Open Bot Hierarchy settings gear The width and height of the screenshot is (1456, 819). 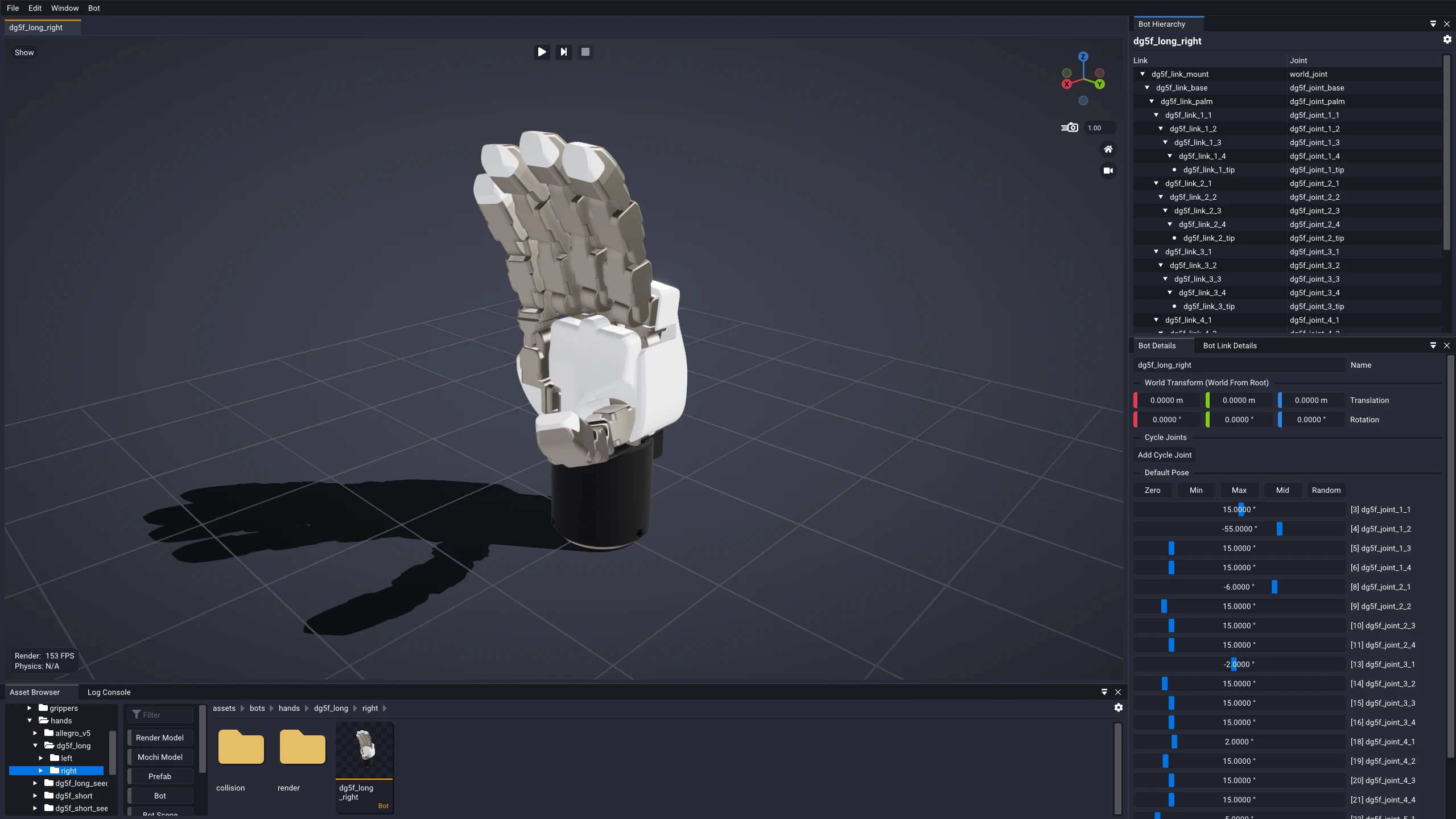(1447, 39)
